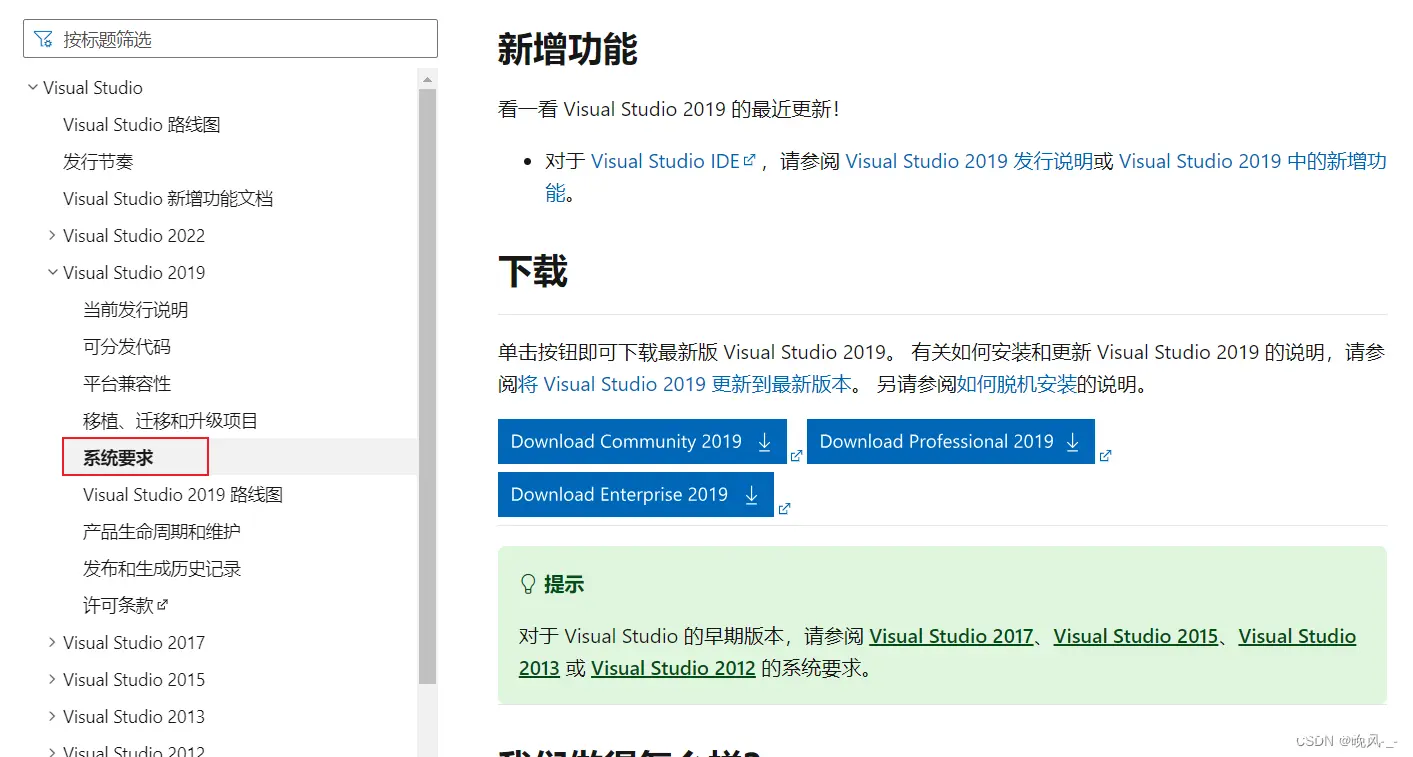The width and height of the screenshot is (1413, 757).
Task: Open 发布和生成历史记录 in the sidebar
Action: tap(162, 569)
